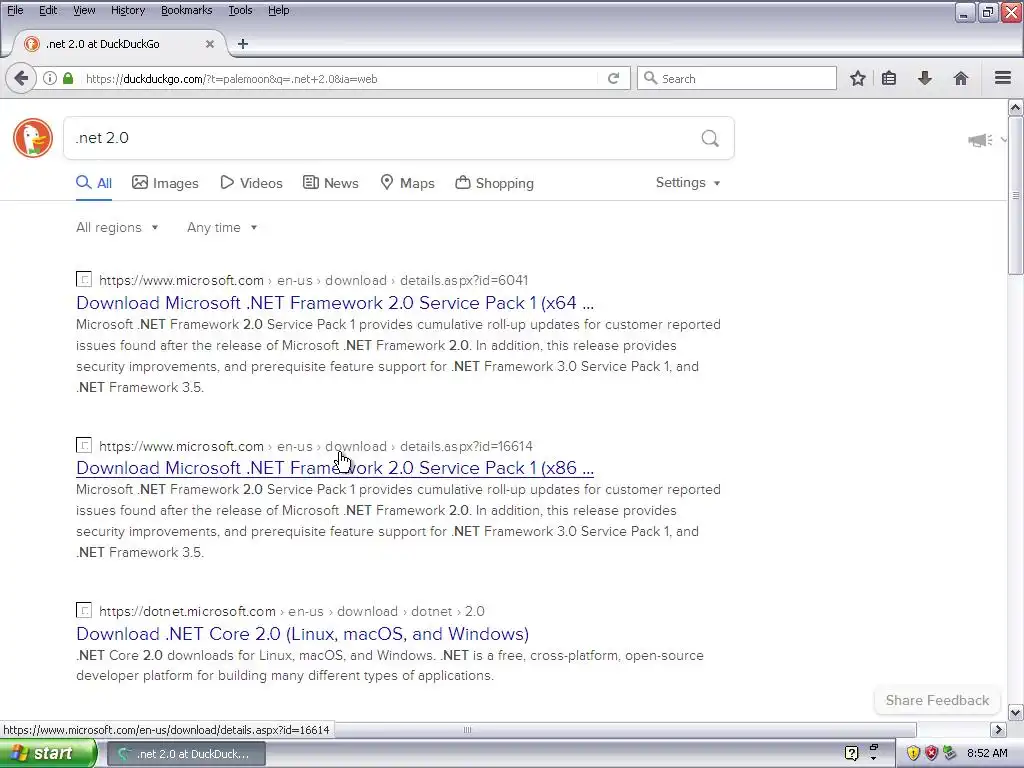This screenshot has height=768, width=1024.
Task: Submit search with magnifier icon in DuckDuckGo box
Action: [710, 138]
